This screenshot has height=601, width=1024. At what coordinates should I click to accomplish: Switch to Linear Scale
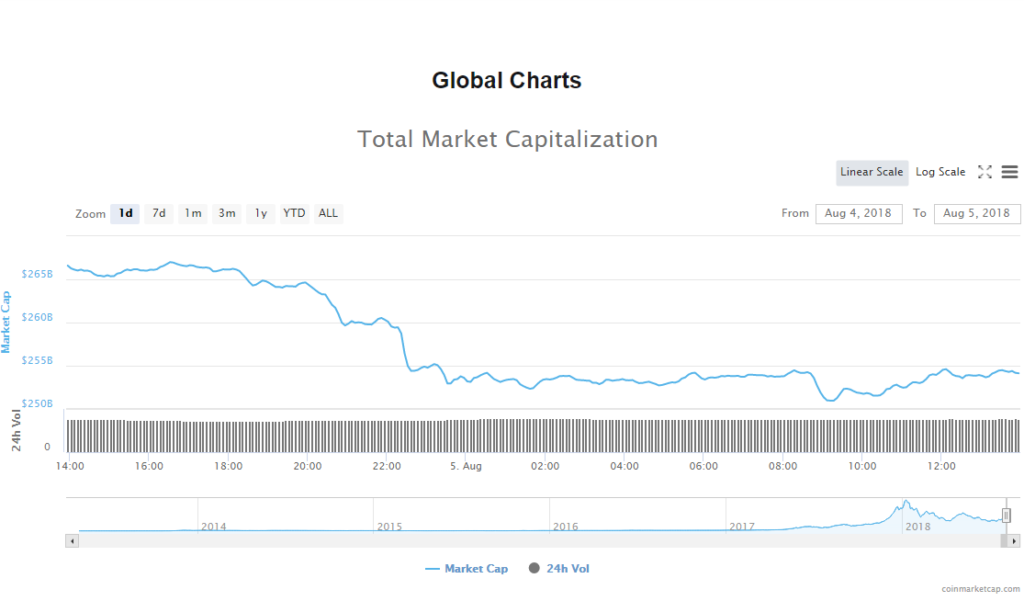point(872,172)
